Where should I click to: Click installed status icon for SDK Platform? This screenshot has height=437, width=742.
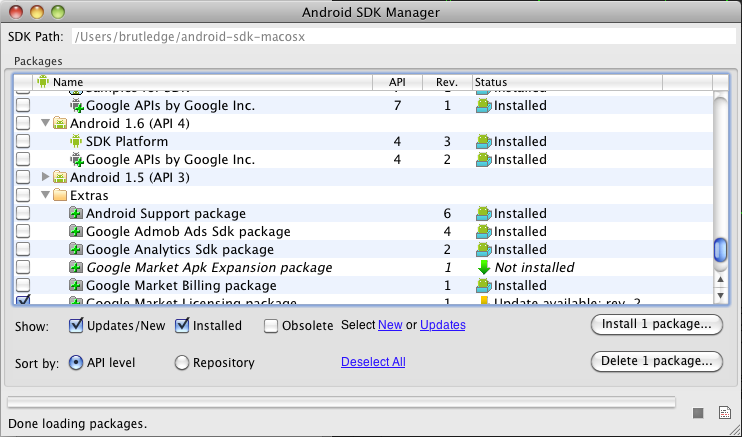pos(484,142)
